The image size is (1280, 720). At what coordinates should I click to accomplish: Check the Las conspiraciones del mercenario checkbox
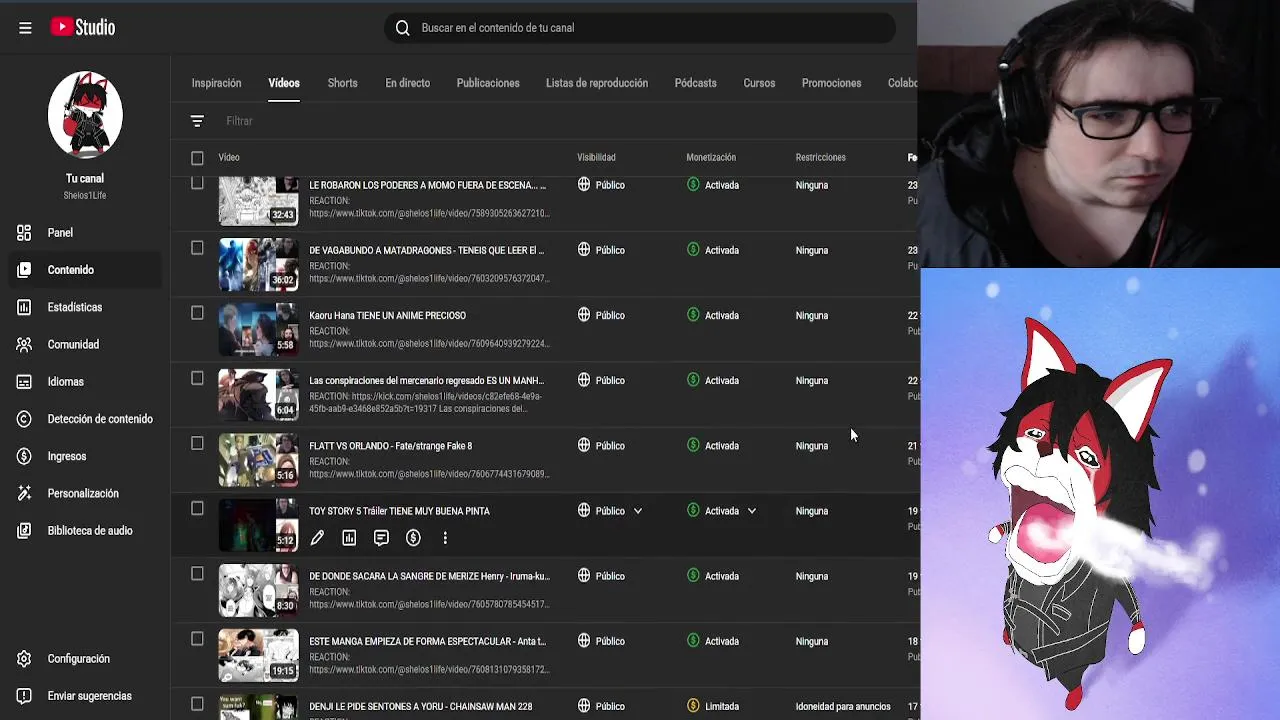pos(197,378)
